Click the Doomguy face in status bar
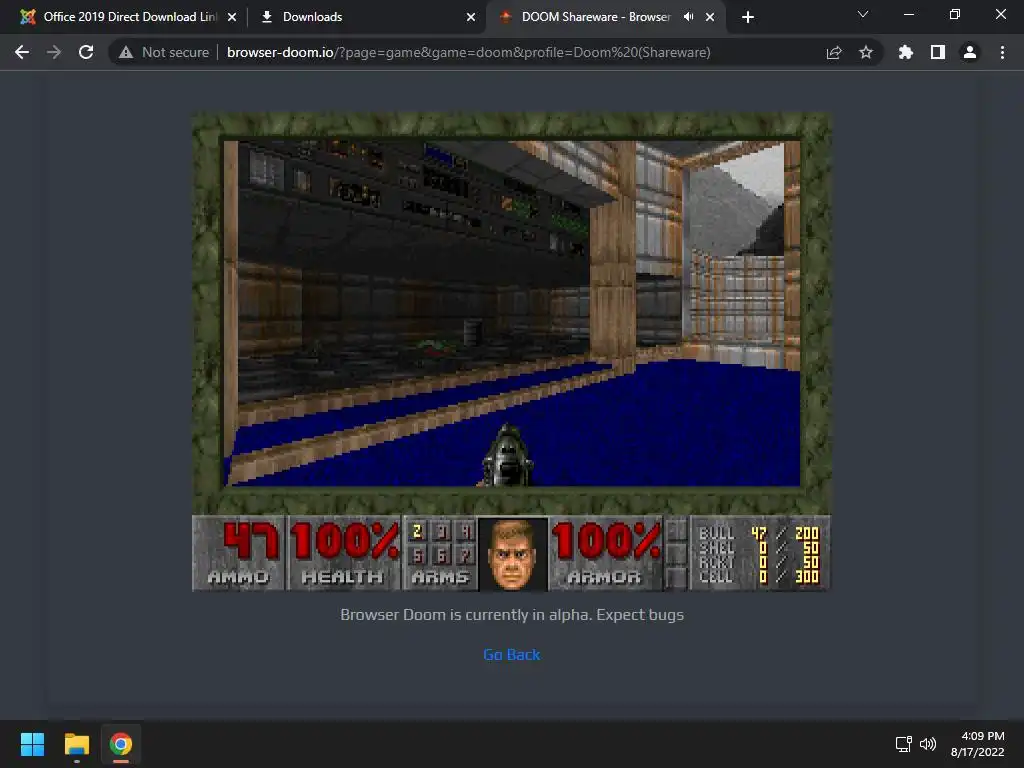This screenshot has width=1024, height=768. 513,554
